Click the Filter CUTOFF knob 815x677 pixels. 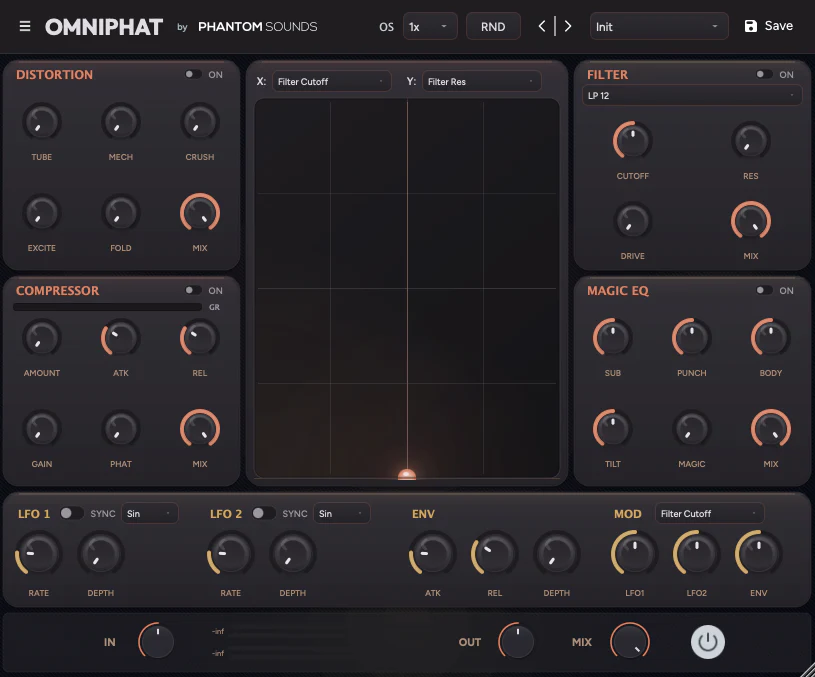(x=632, y=141)
